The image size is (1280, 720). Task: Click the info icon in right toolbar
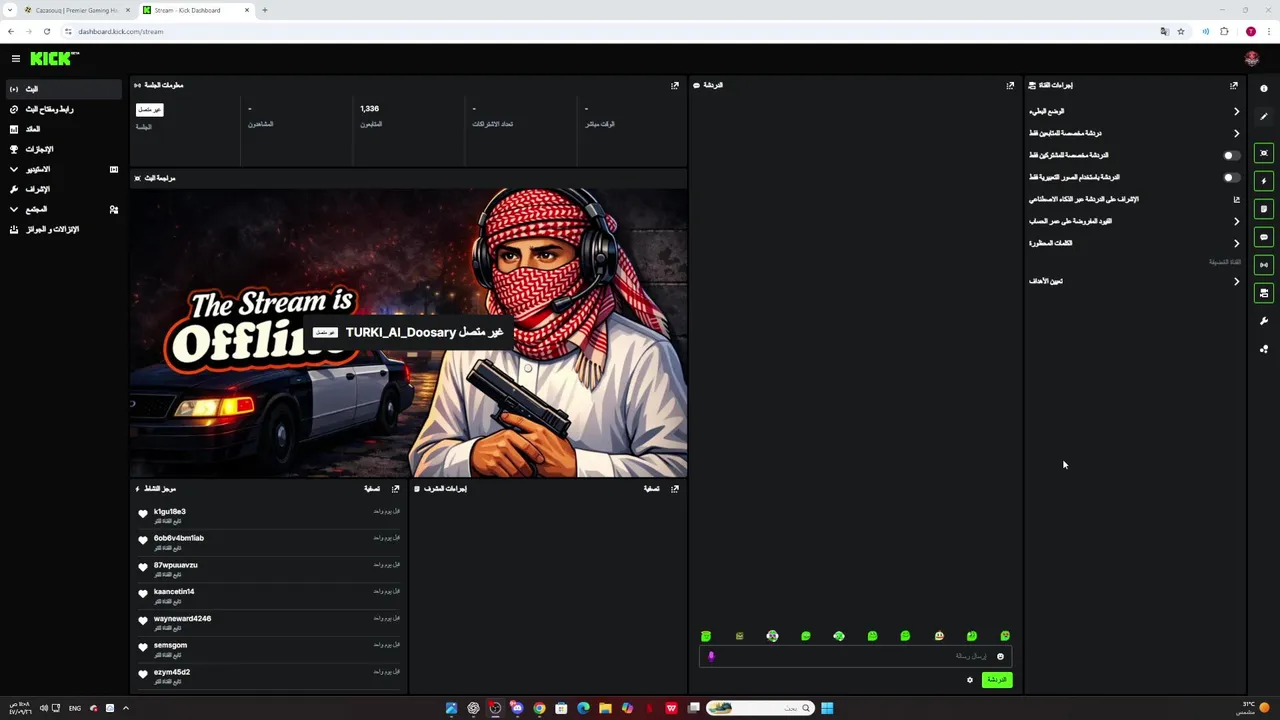coord(1264,89)
